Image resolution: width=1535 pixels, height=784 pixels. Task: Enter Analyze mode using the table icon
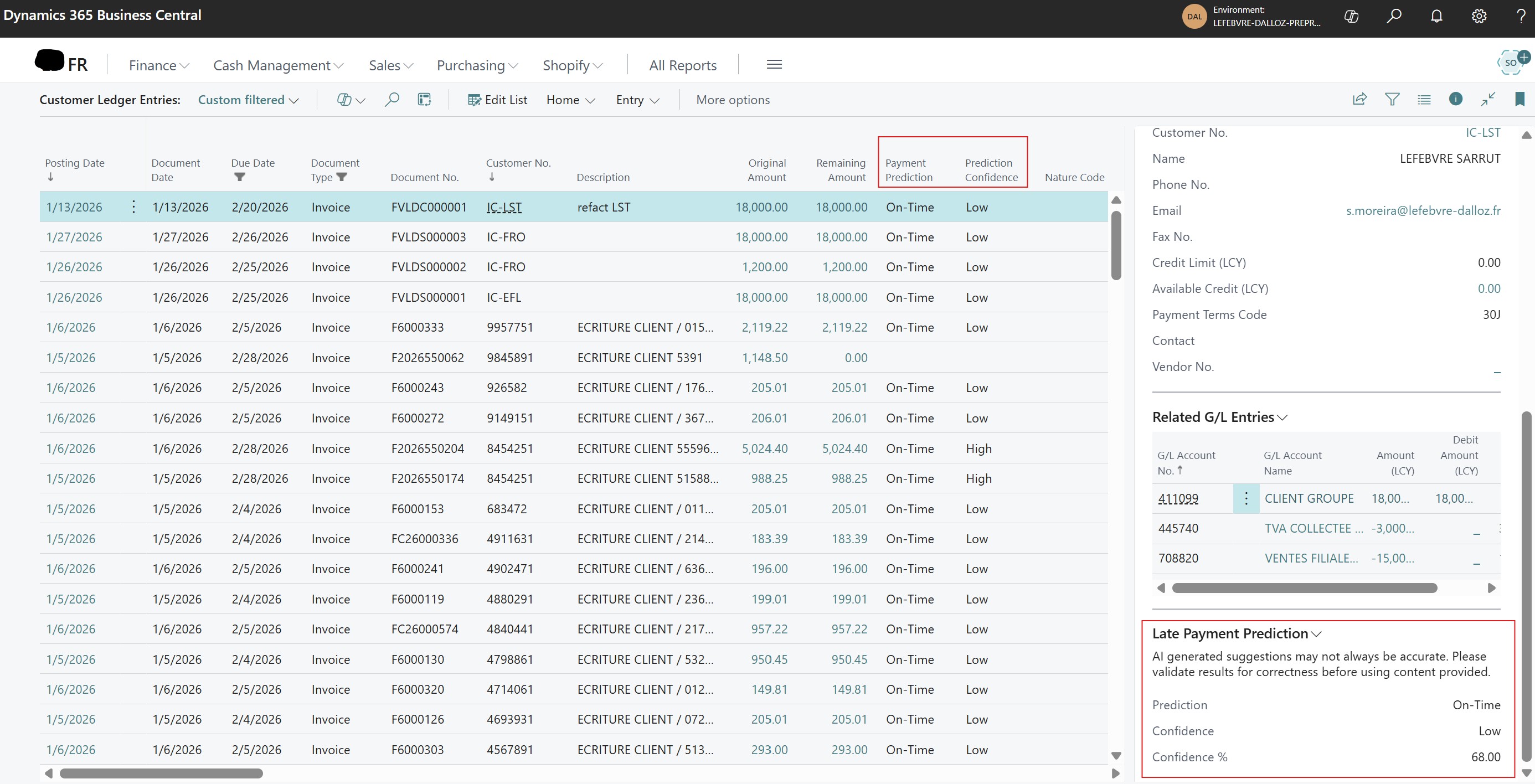pos(424,99)
